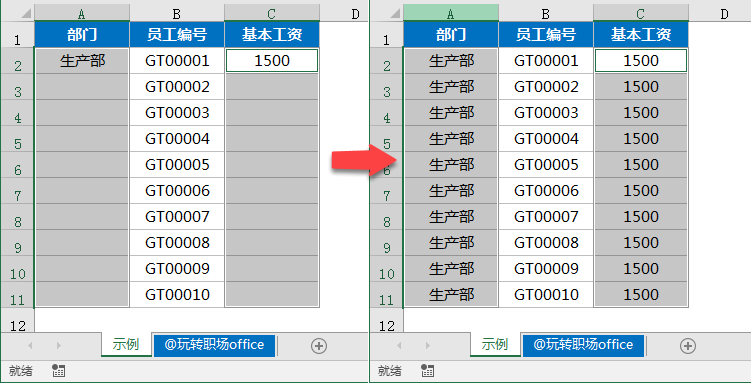The width and height of the screenshot is (751, 383).
Task: Switch to 示例 sheet tab in left window
Action: (126, 345)
